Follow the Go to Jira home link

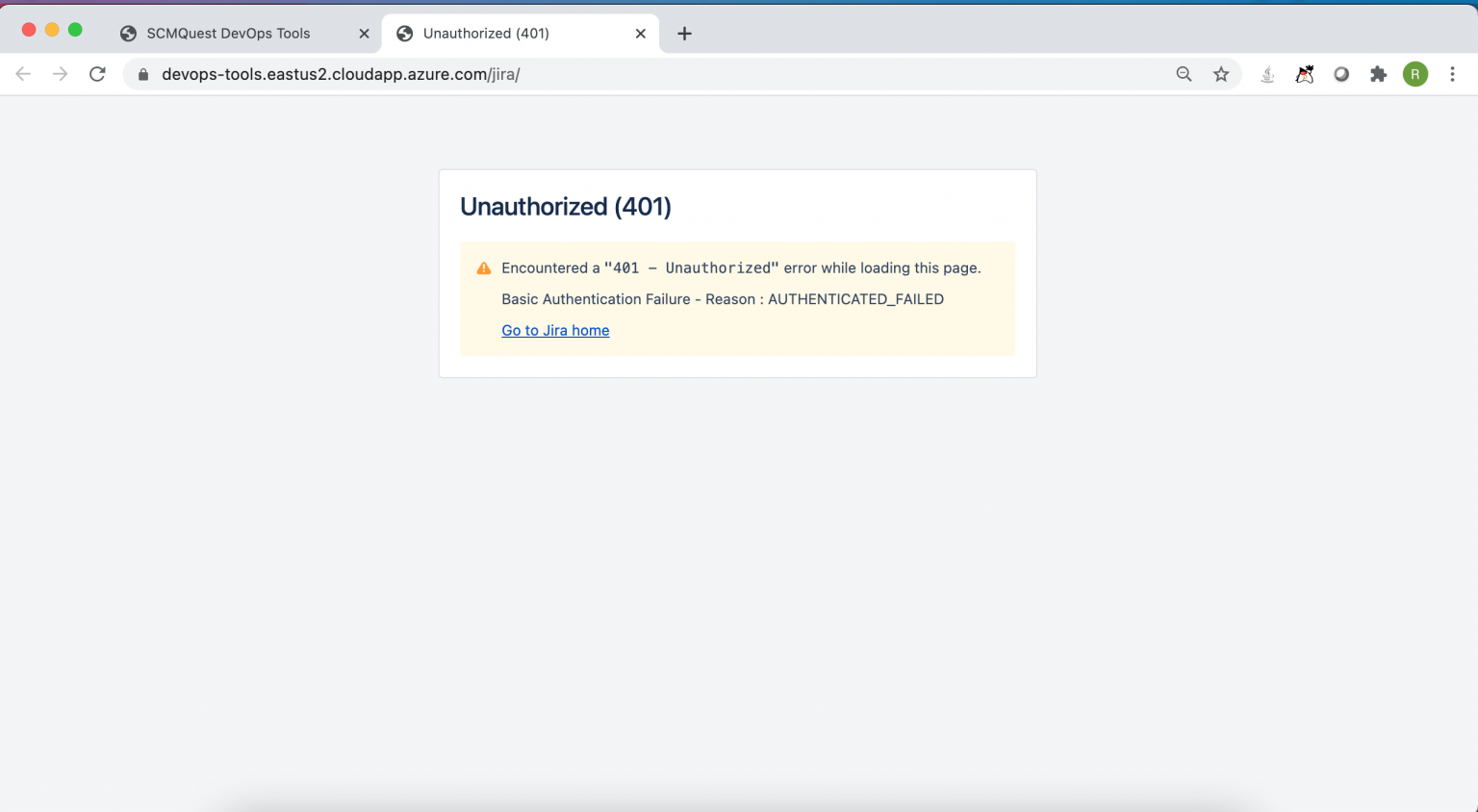point(555,330)
